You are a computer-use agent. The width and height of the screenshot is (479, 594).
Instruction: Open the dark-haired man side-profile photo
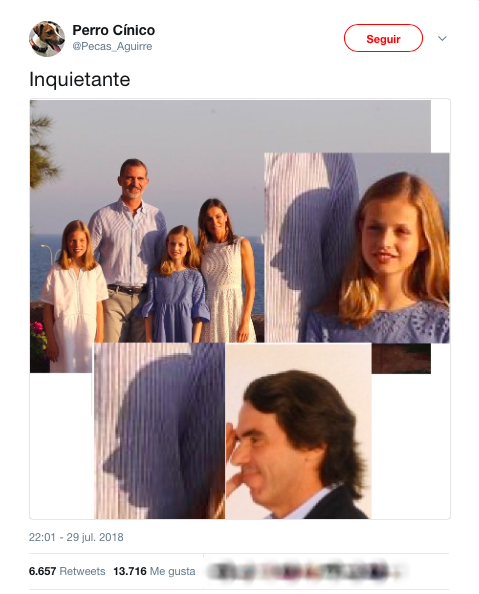(299, 431)
